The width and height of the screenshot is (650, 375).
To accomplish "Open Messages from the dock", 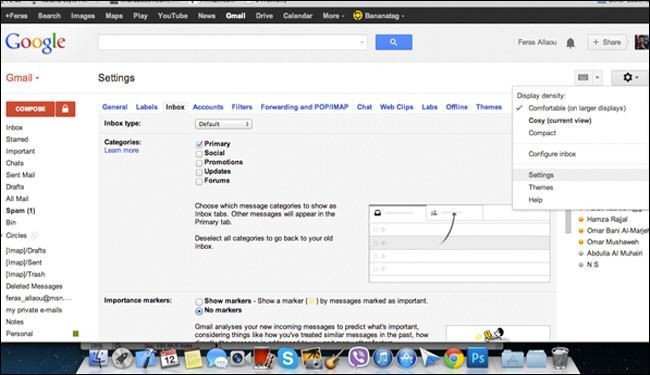I will click(x=216, y=358).
